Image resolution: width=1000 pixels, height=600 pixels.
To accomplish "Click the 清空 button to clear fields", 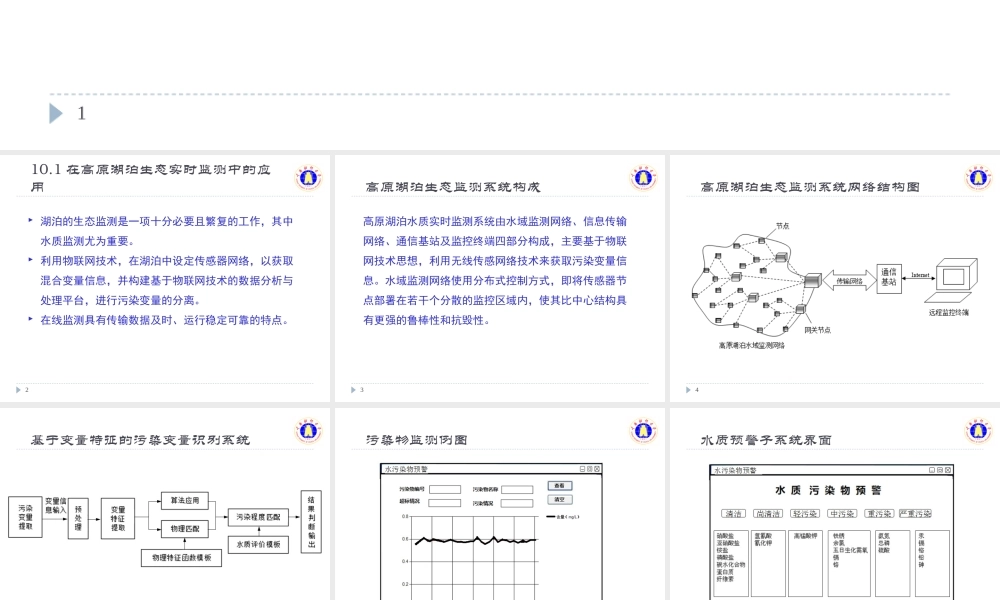I will (560, 500).
